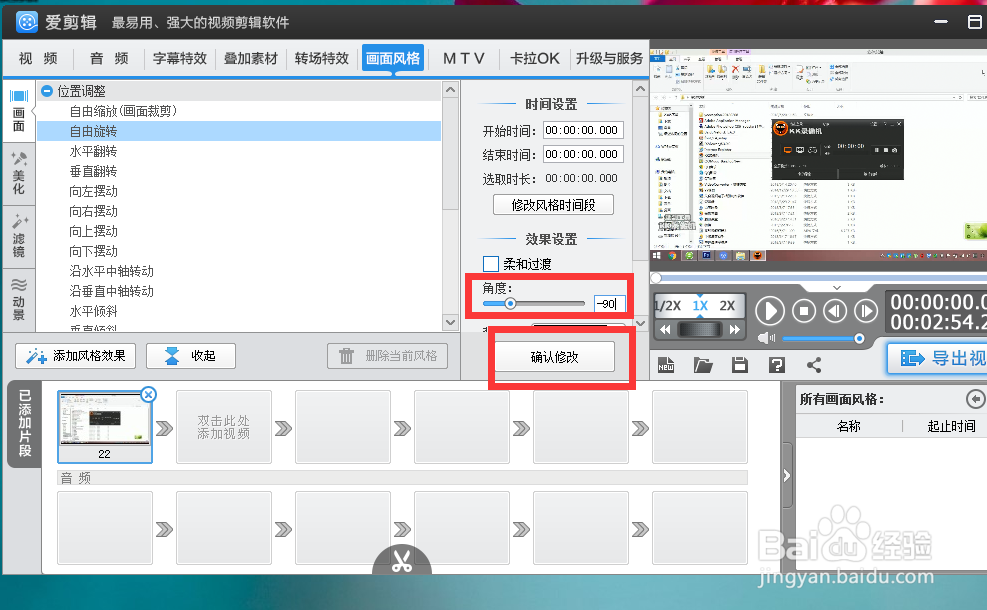This screenshot has height=610, width=987.
Task: Switch to the 叠加素材 tab
Action: click(x=251, y=59)
